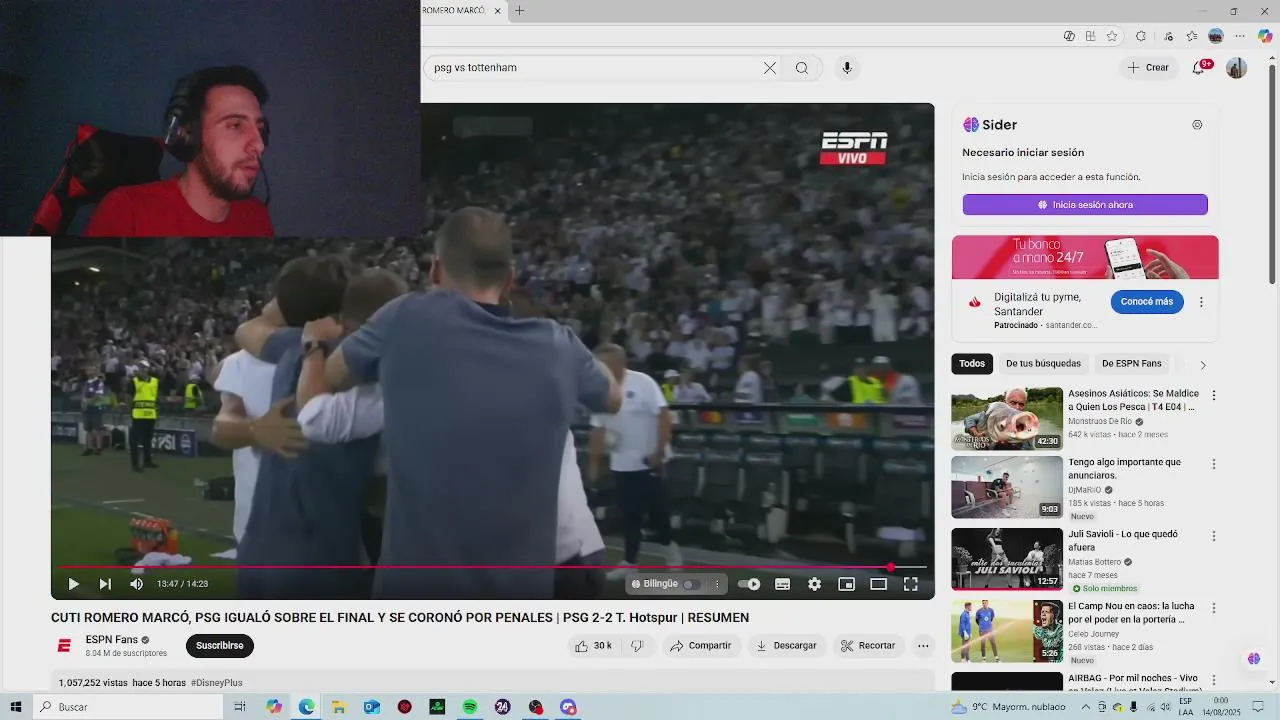
Task: Start voice search with the microphone
Action: (x=847, y=68)
